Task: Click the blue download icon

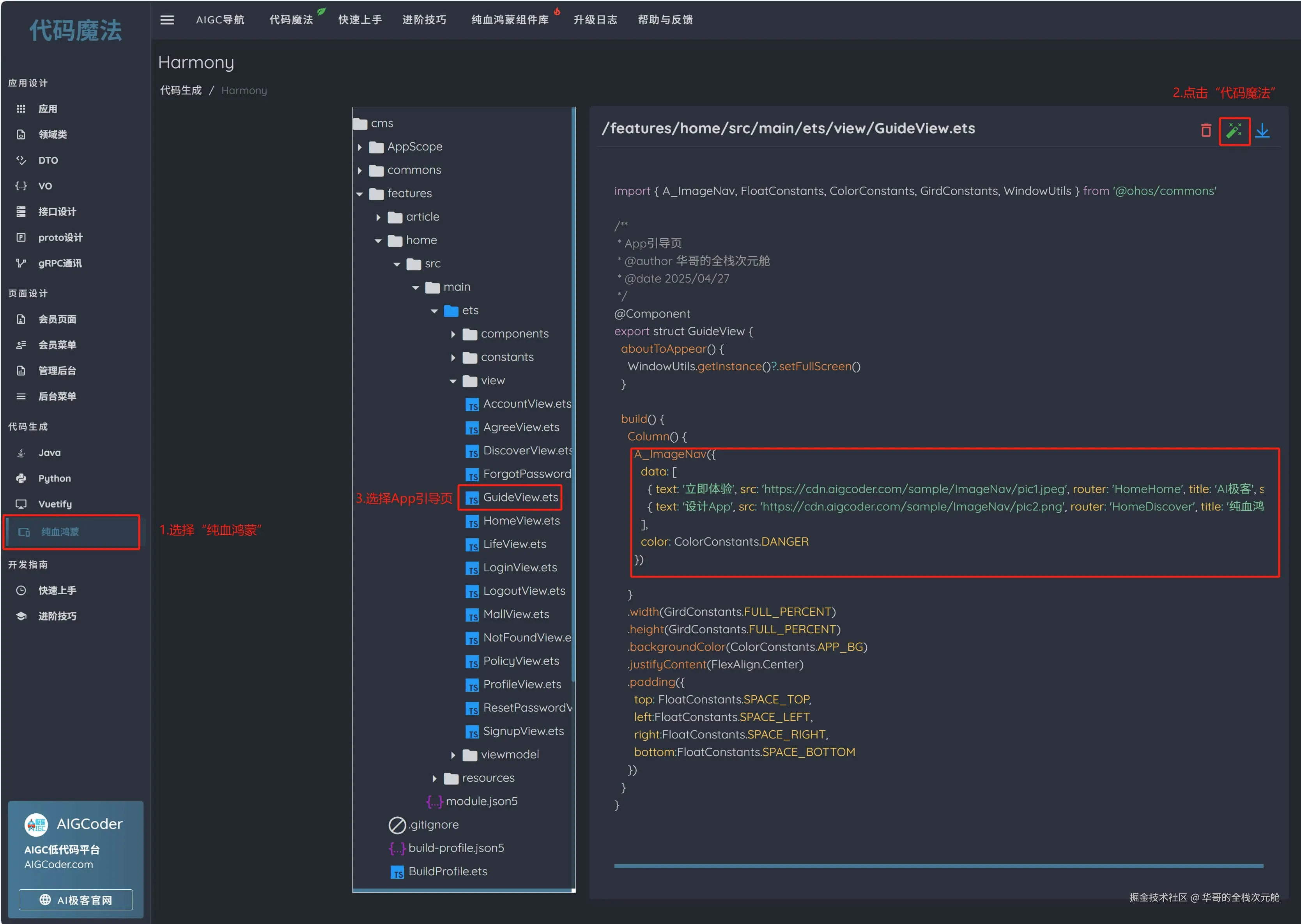Action: [x=1262, y=131]
